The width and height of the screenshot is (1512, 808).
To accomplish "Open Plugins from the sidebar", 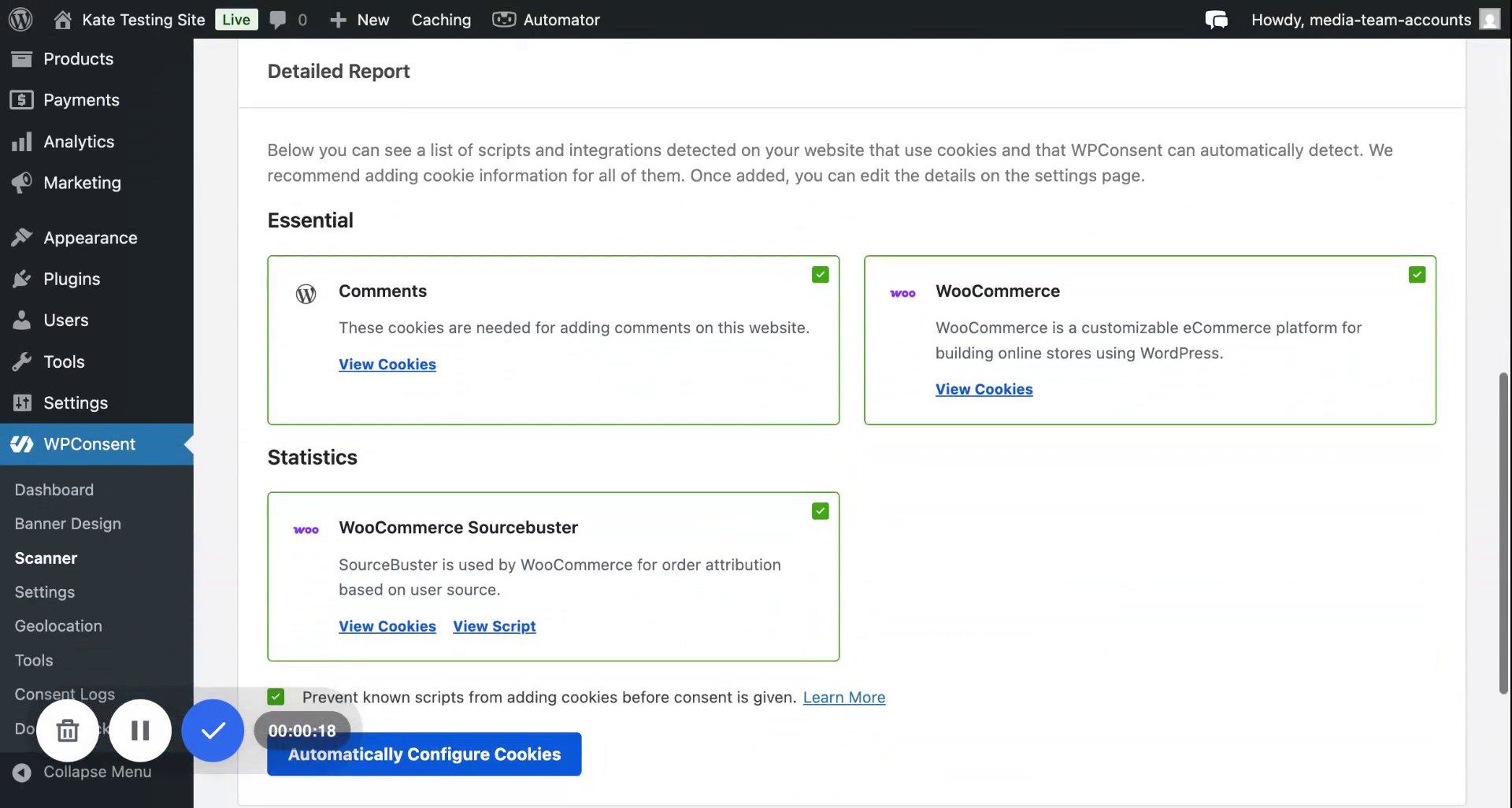I will click(72, 279).
